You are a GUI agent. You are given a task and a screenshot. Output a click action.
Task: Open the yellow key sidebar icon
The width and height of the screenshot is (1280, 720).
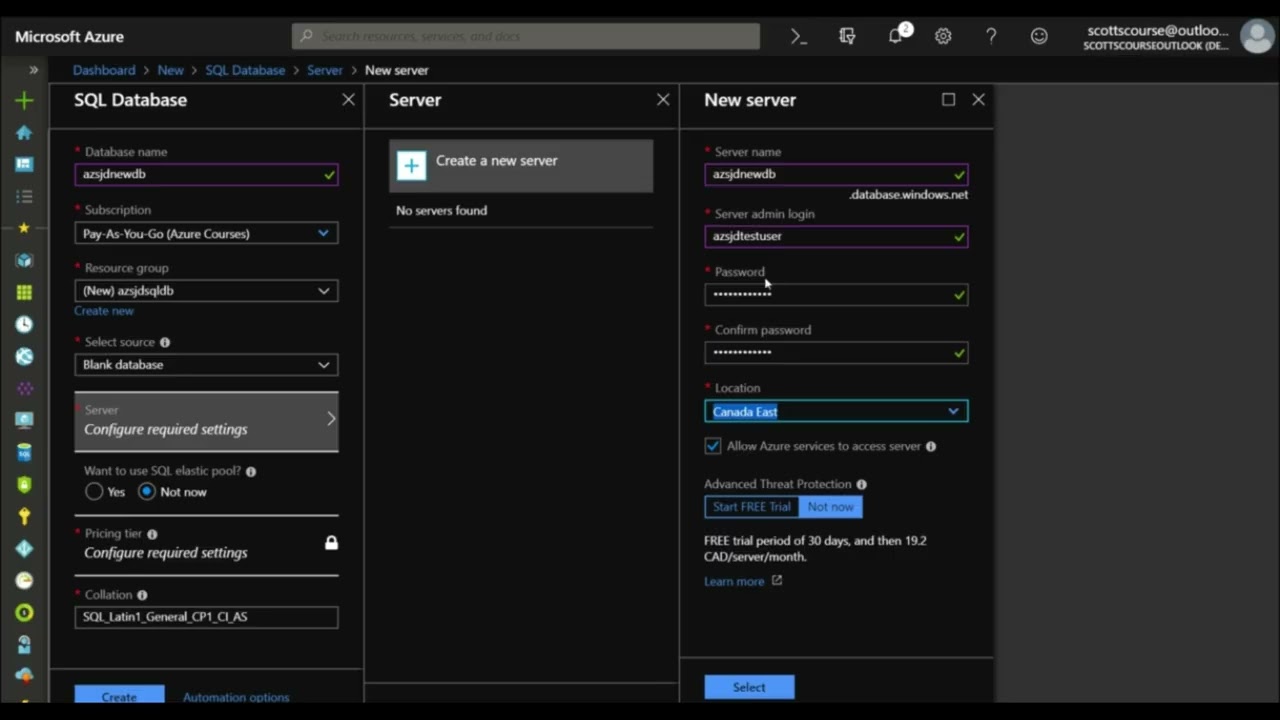tap(24, 516)
